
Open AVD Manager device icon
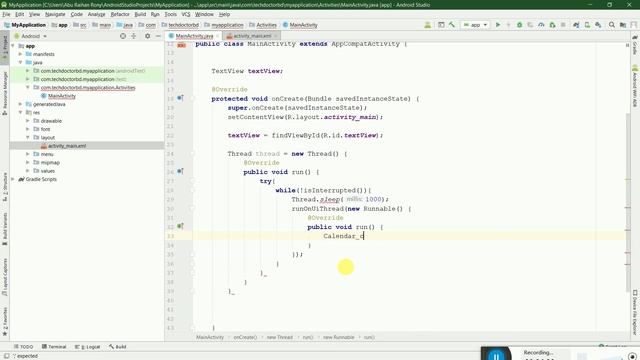click(587, 25)
